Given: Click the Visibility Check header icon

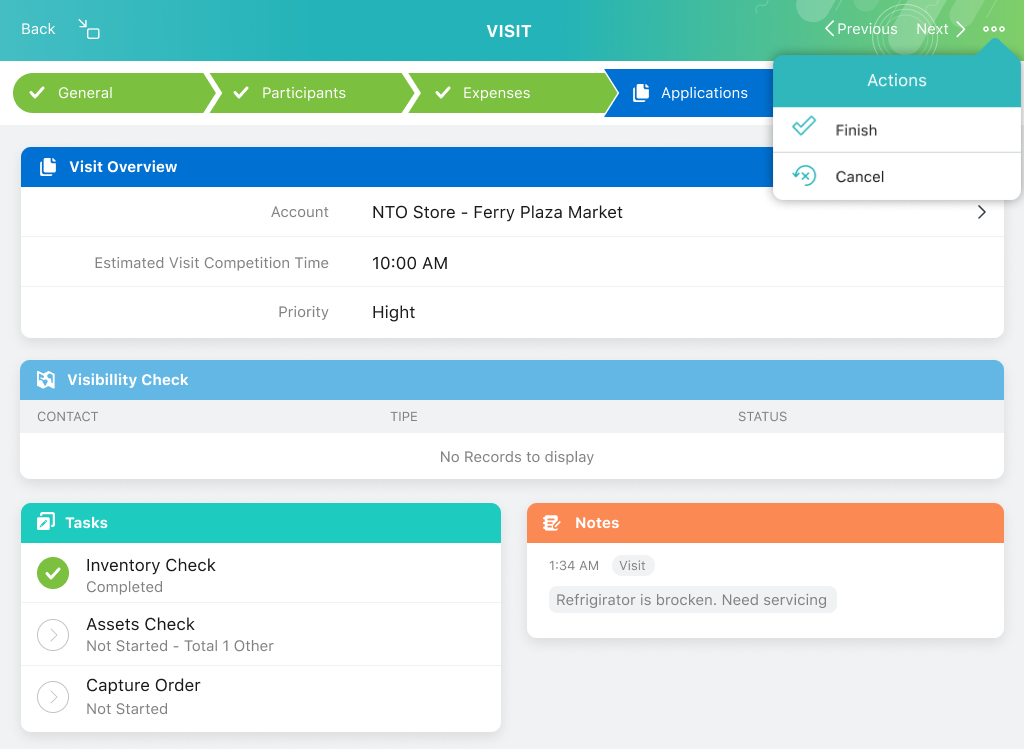Looking at the screenshot, I should coord(46,380).
